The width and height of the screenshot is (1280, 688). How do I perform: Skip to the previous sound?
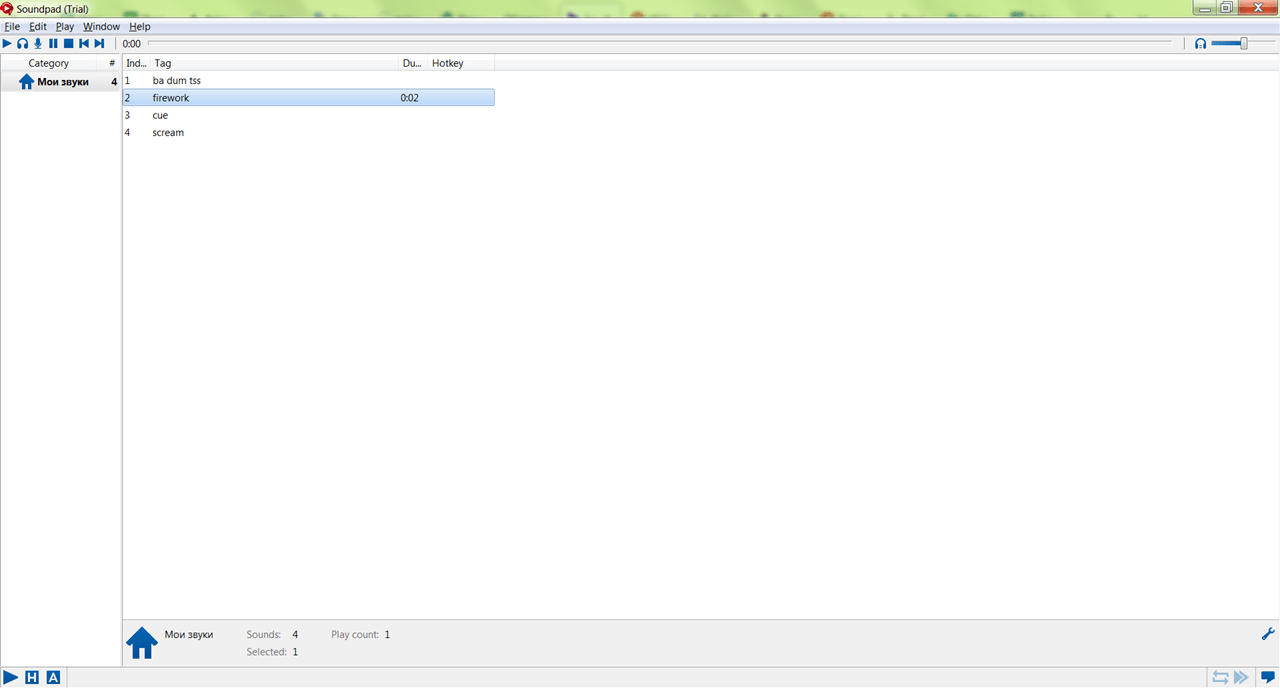[x=84, y=44]
